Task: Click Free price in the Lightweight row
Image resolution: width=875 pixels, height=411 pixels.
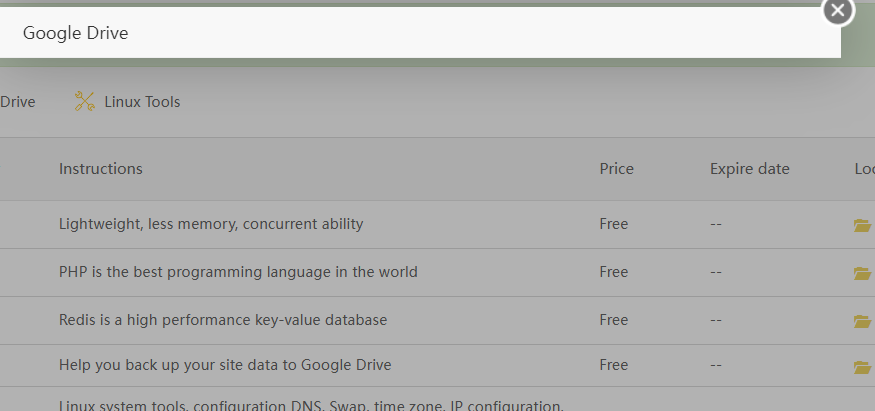Action: pos(613,224)
